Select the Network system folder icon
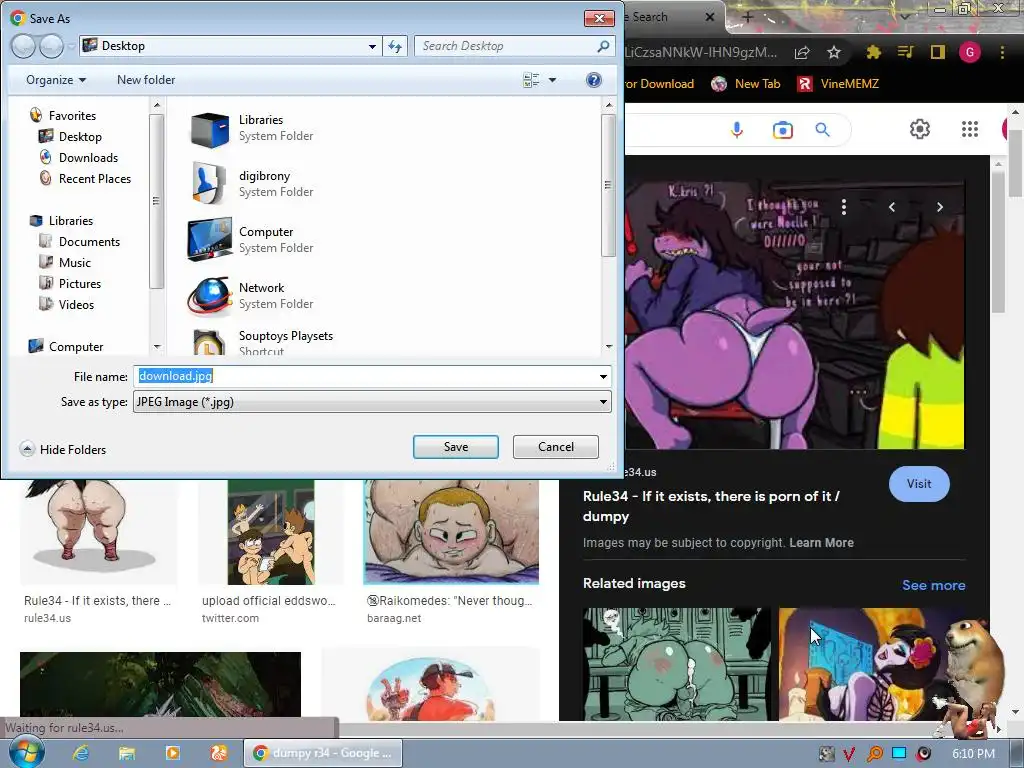 point(210,296)
